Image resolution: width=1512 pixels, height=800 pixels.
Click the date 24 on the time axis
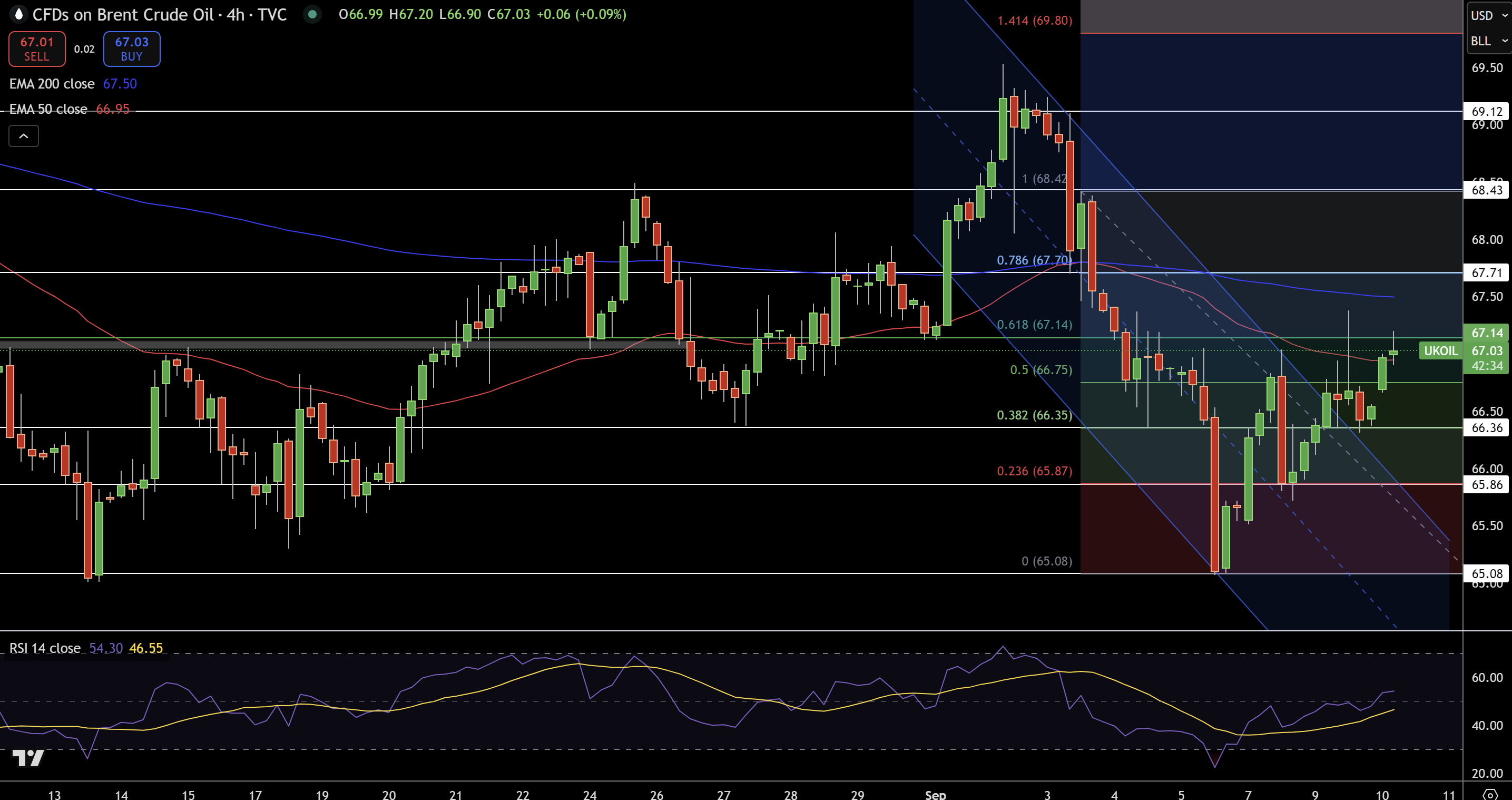[590, 795]
